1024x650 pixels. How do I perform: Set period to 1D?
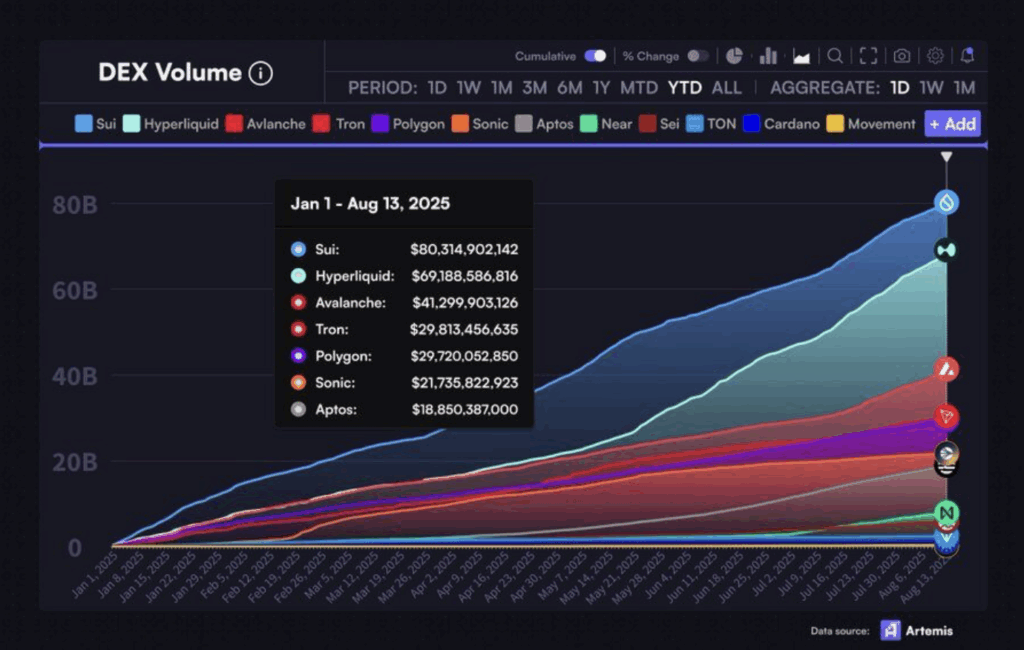[x=437, y=88]
